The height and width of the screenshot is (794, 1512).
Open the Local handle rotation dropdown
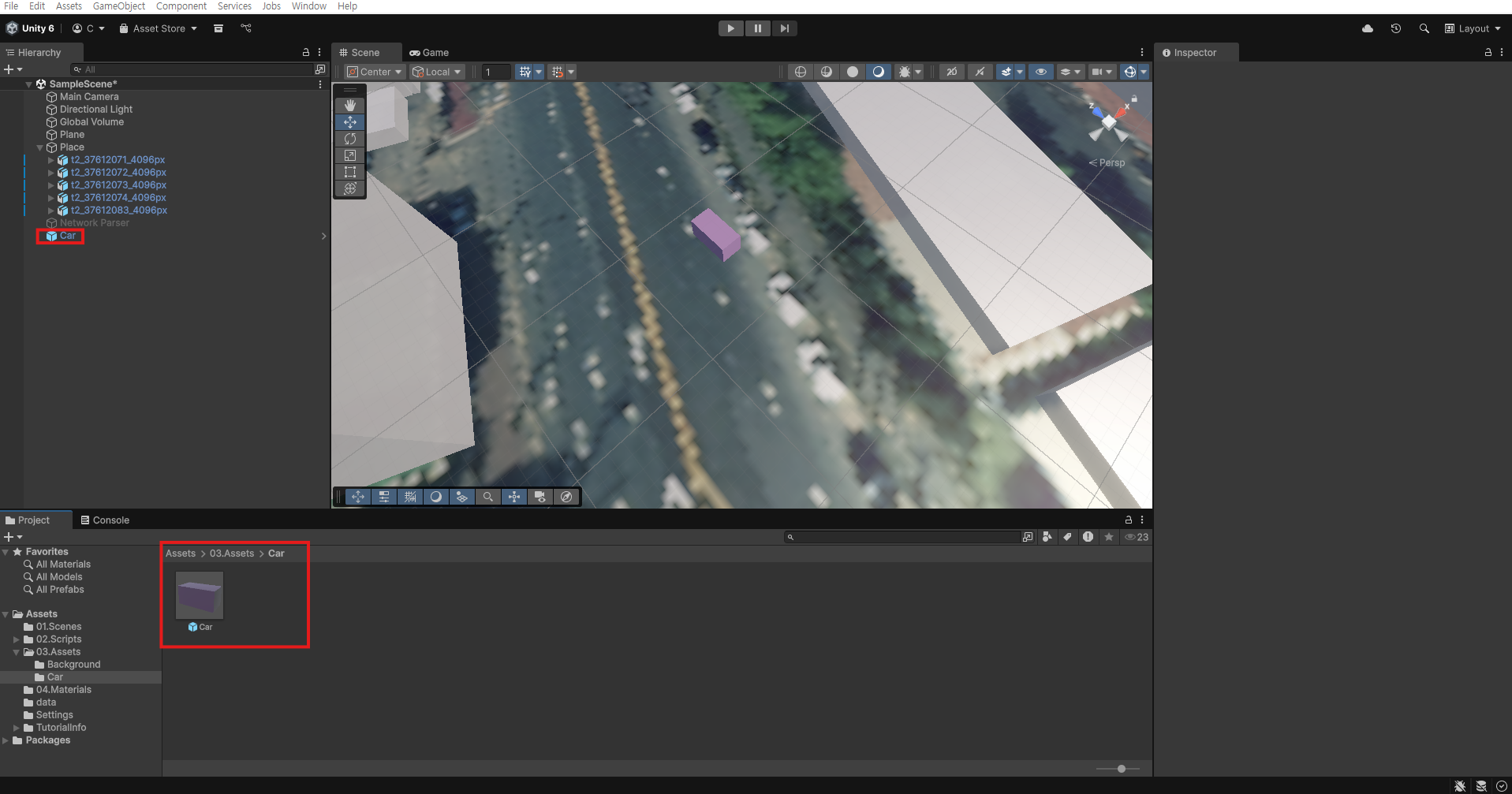437,72
